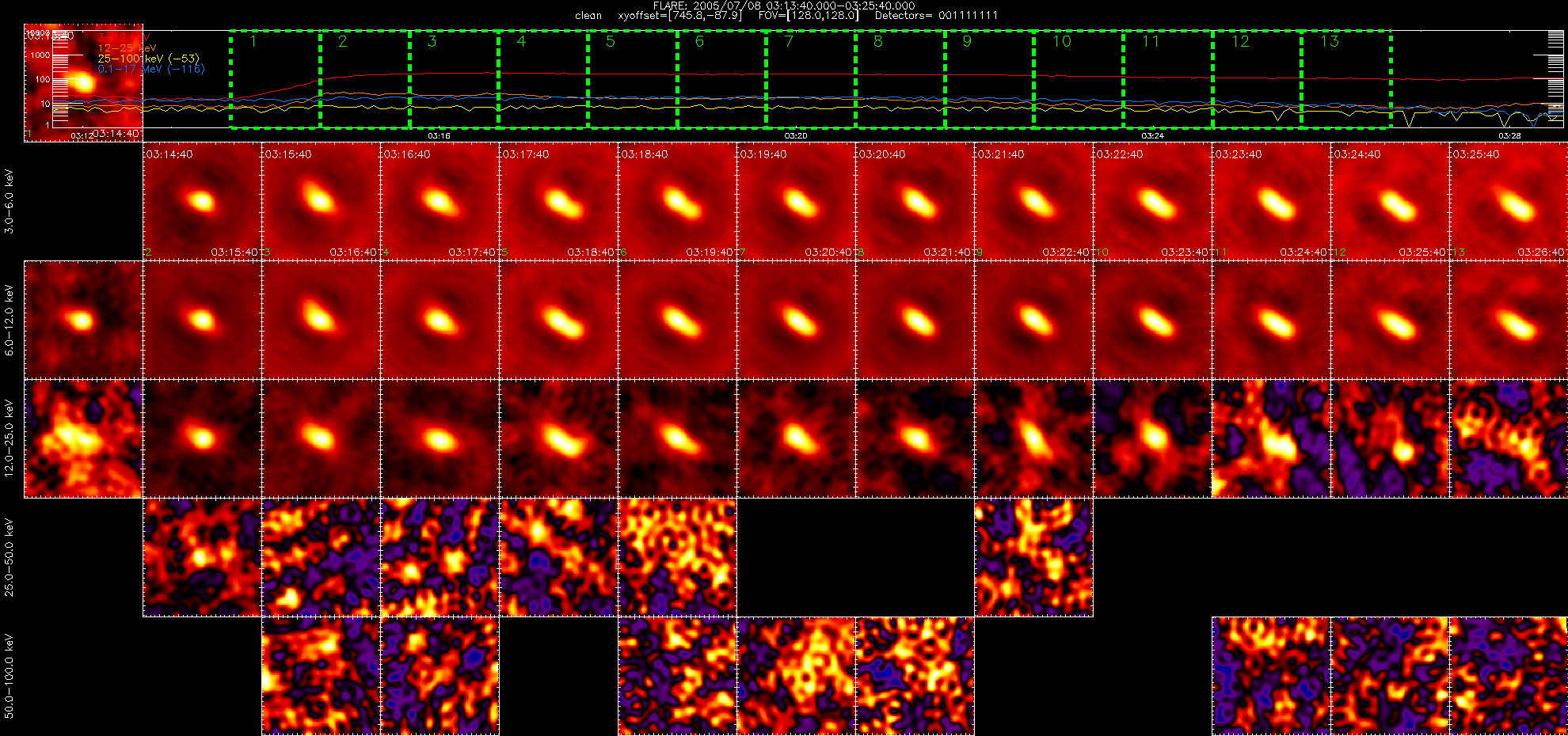Select the 50.0-100.0 keV image in the 03:16:40 column
Screen dimensions: 1568x736
pyautogui.click(x=440, y=676)
